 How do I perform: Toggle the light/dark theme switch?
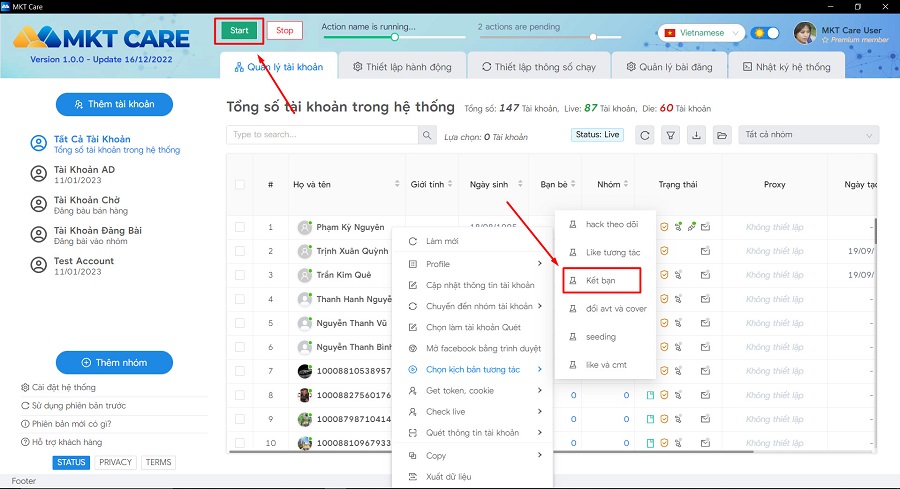click(765, 33)
